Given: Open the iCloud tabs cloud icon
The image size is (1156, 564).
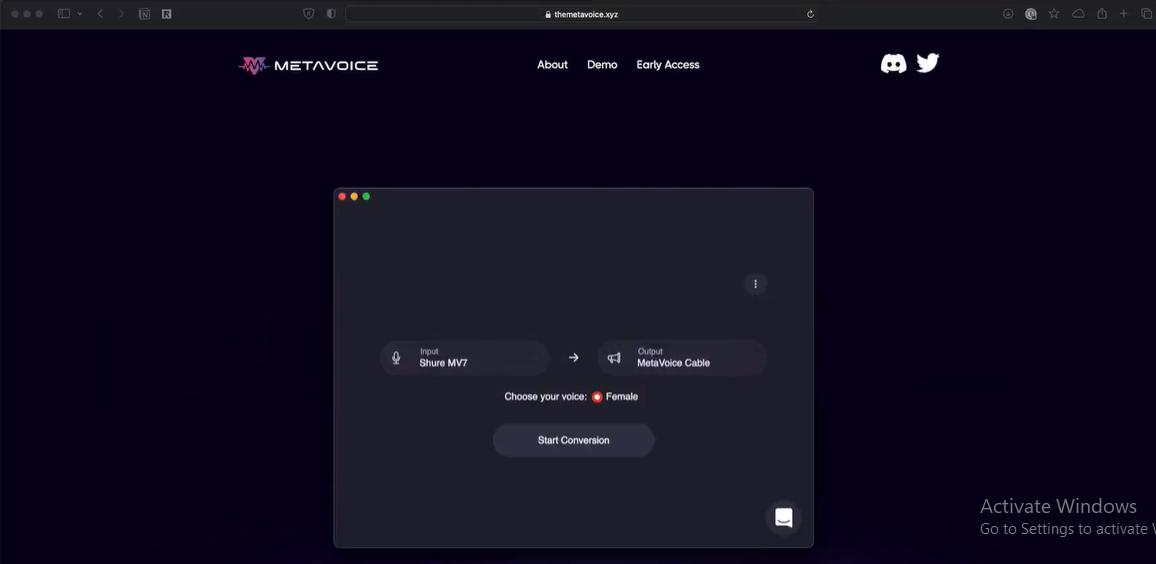Looking at the screenshot, I should 1078,14.
